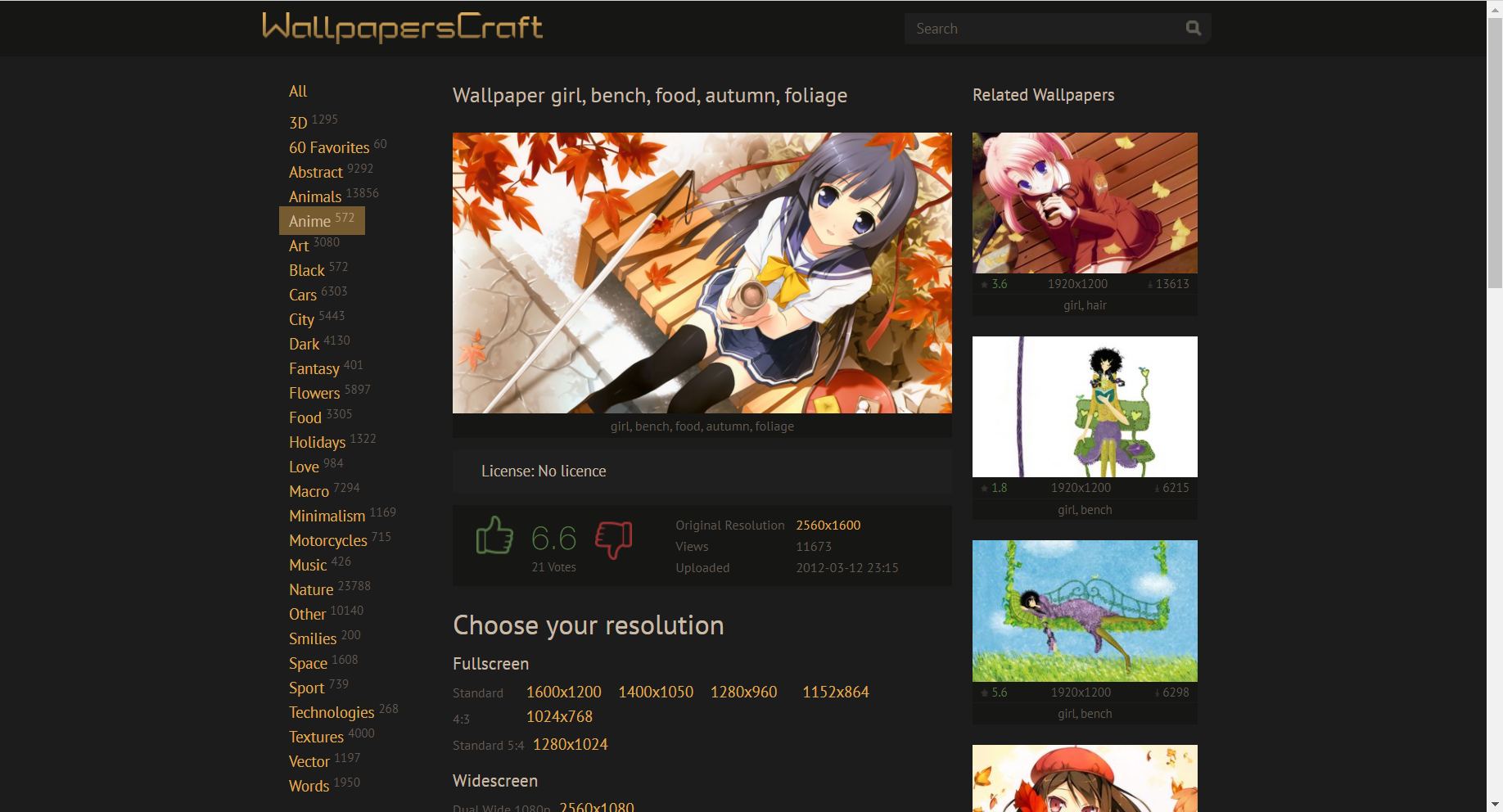Open the Flowers category
Image resolution: width=1503 pixels, height=812 pixels.
(x=314, y=393)
